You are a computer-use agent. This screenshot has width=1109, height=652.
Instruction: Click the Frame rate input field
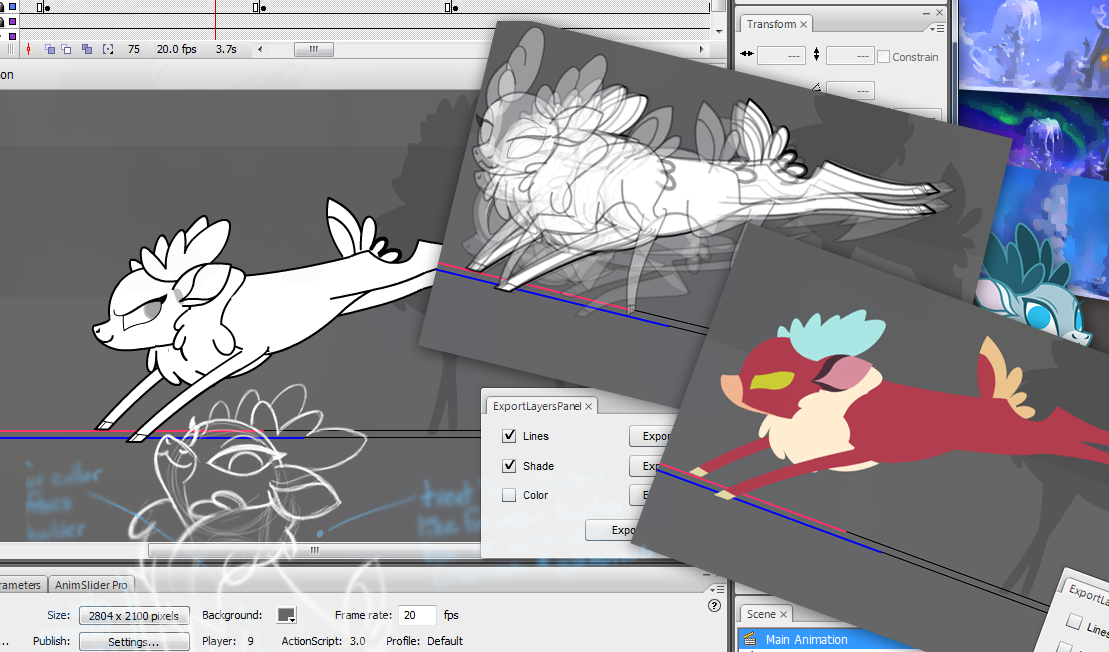417,615
